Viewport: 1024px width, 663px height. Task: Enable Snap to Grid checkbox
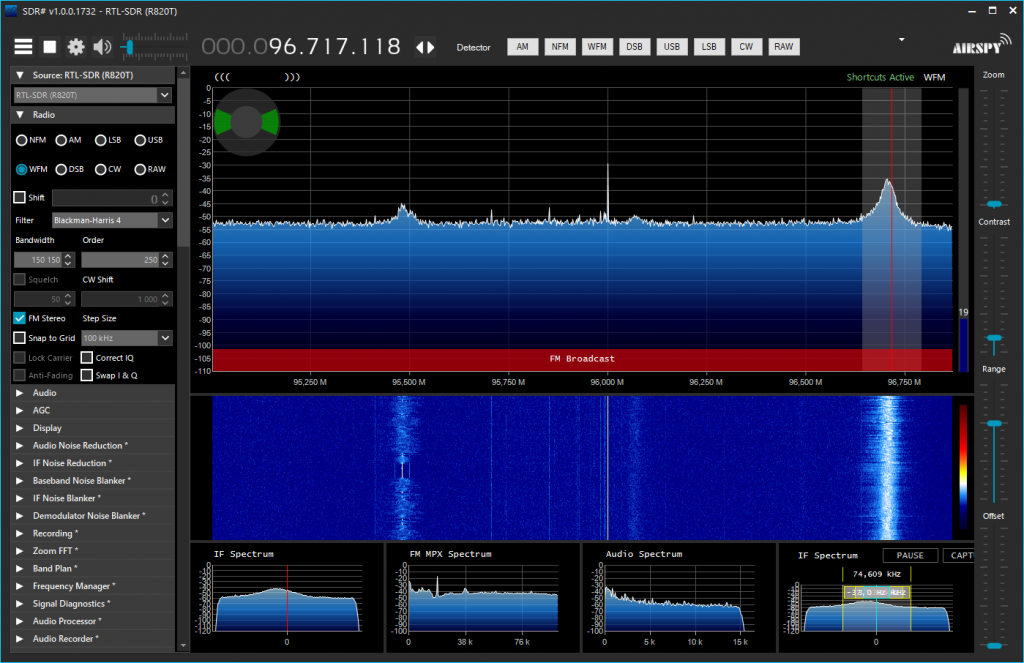click(20, 338)
